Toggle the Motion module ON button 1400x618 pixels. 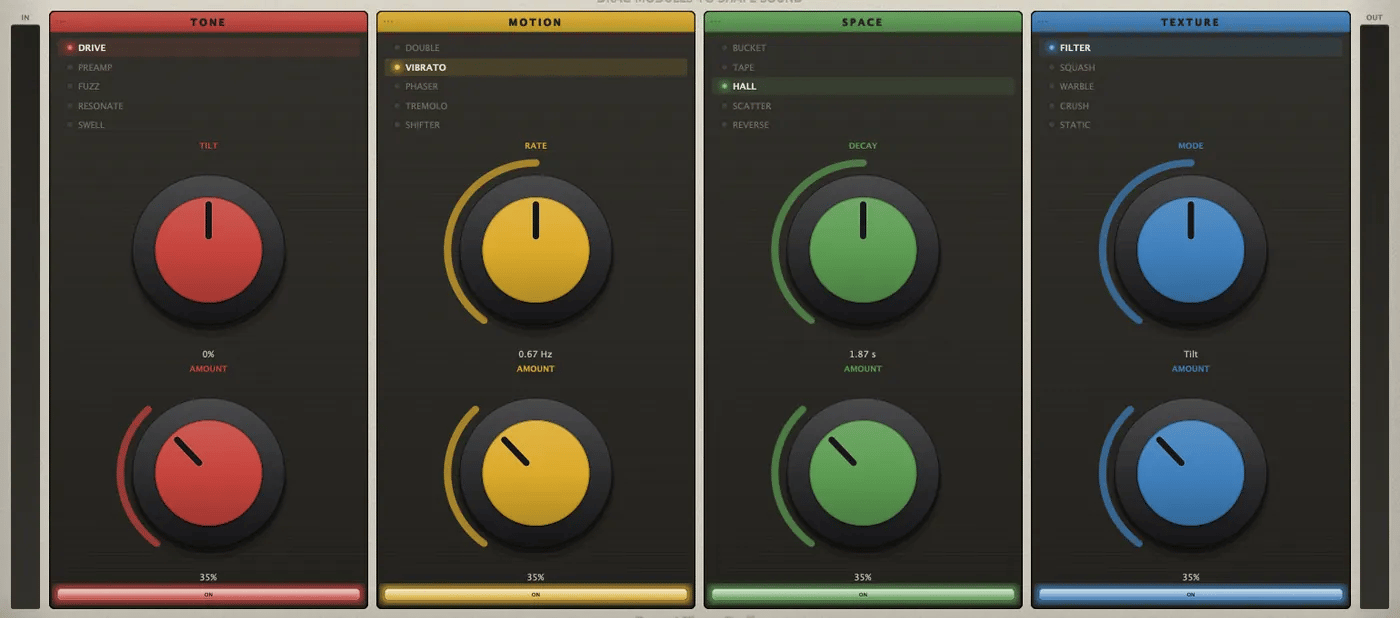coord(536,594)
